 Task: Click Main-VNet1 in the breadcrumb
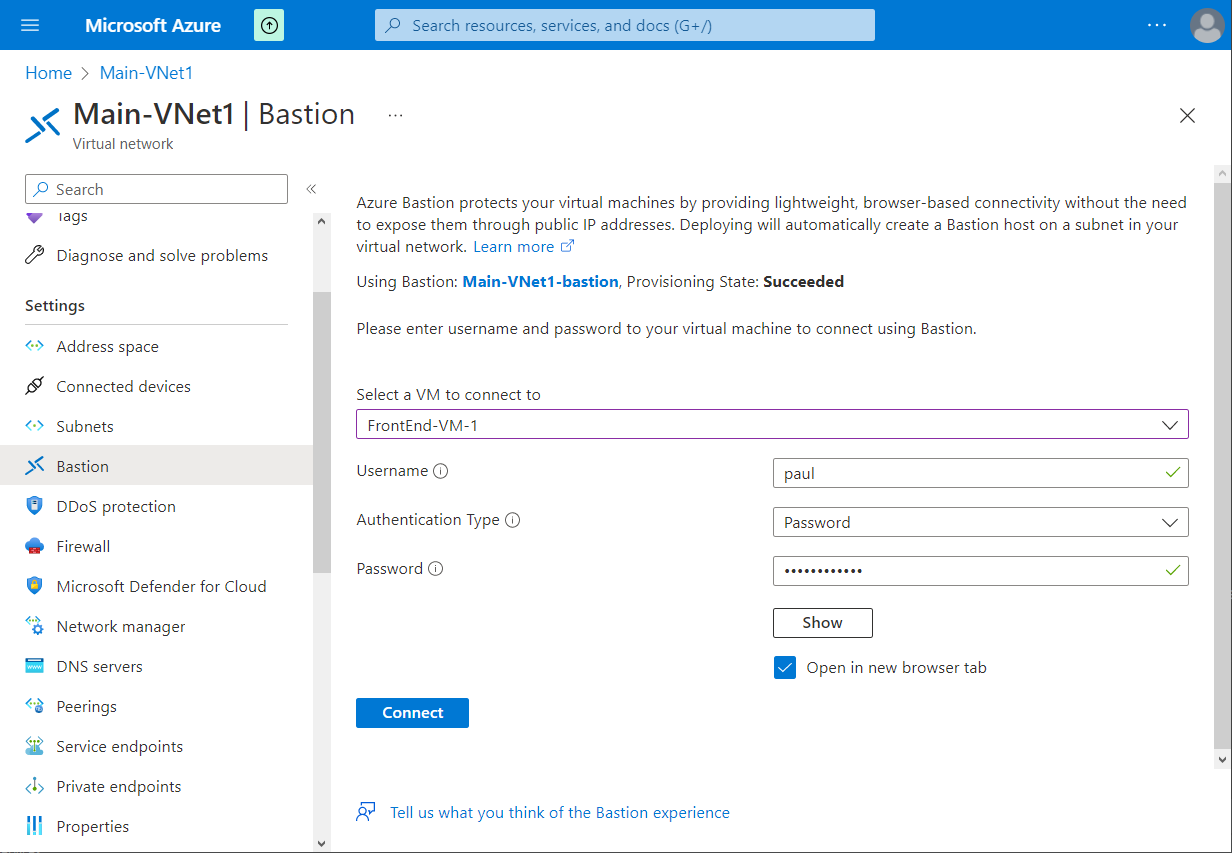click(x=147, y=73)
